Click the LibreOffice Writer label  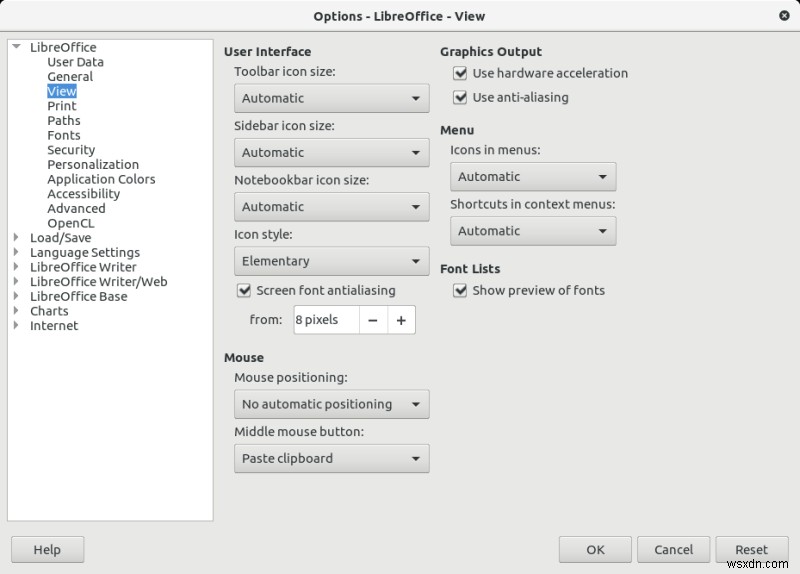83,267
